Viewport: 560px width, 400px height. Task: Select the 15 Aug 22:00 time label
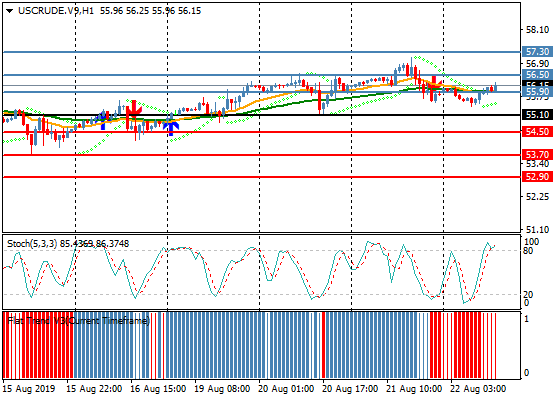click(95, 389)
